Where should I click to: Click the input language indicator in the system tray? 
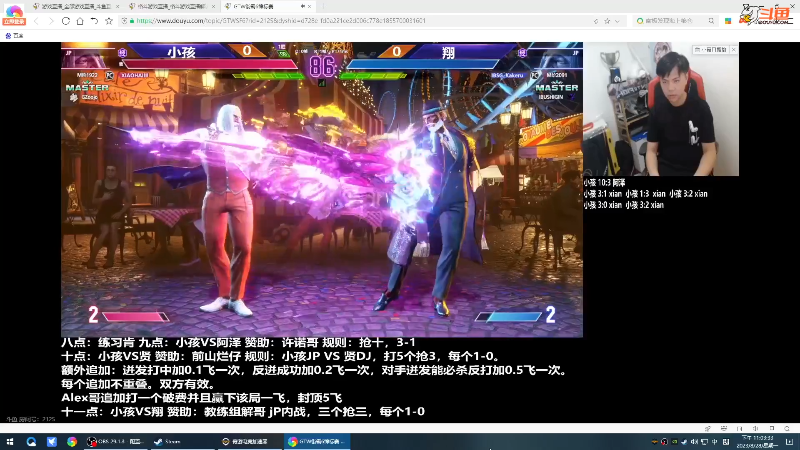pos(715,442)
